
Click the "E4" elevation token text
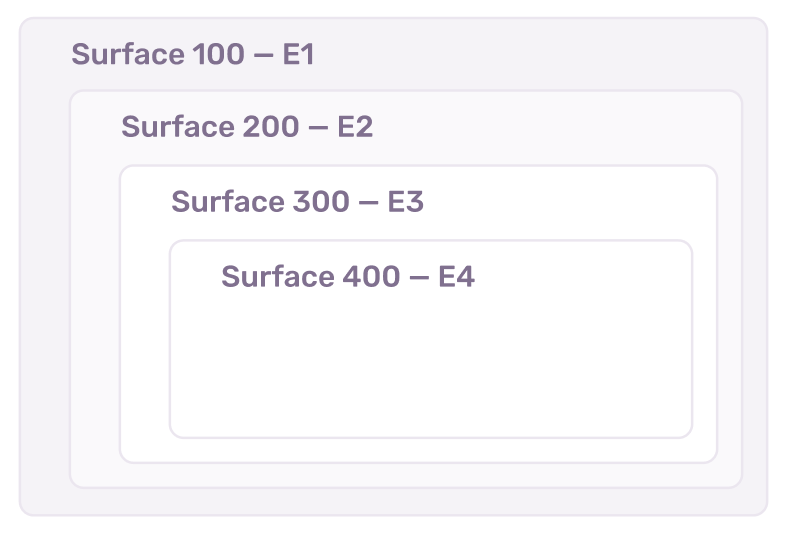456,277
